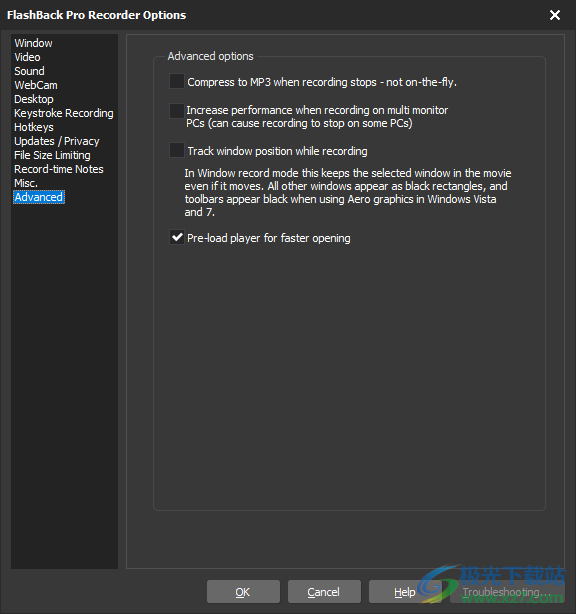
Task: Click Cancel to discard changes
Action: click(x=324, y=592)
